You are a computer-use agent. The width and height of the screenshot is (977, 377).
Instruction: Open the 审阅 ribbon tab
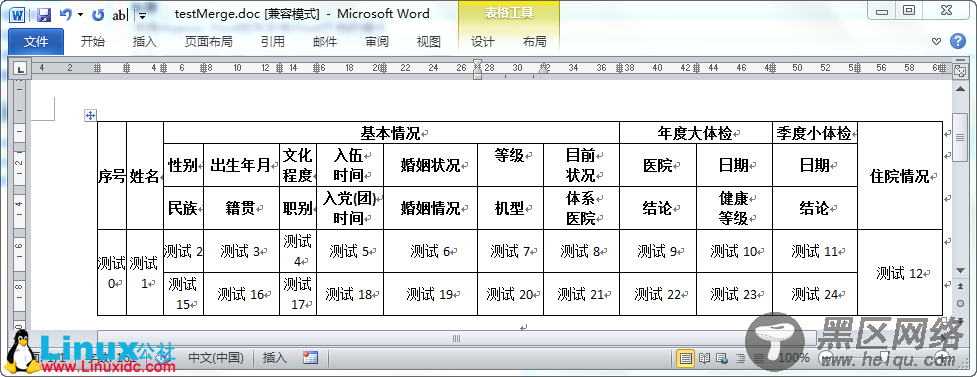point(377,42)
